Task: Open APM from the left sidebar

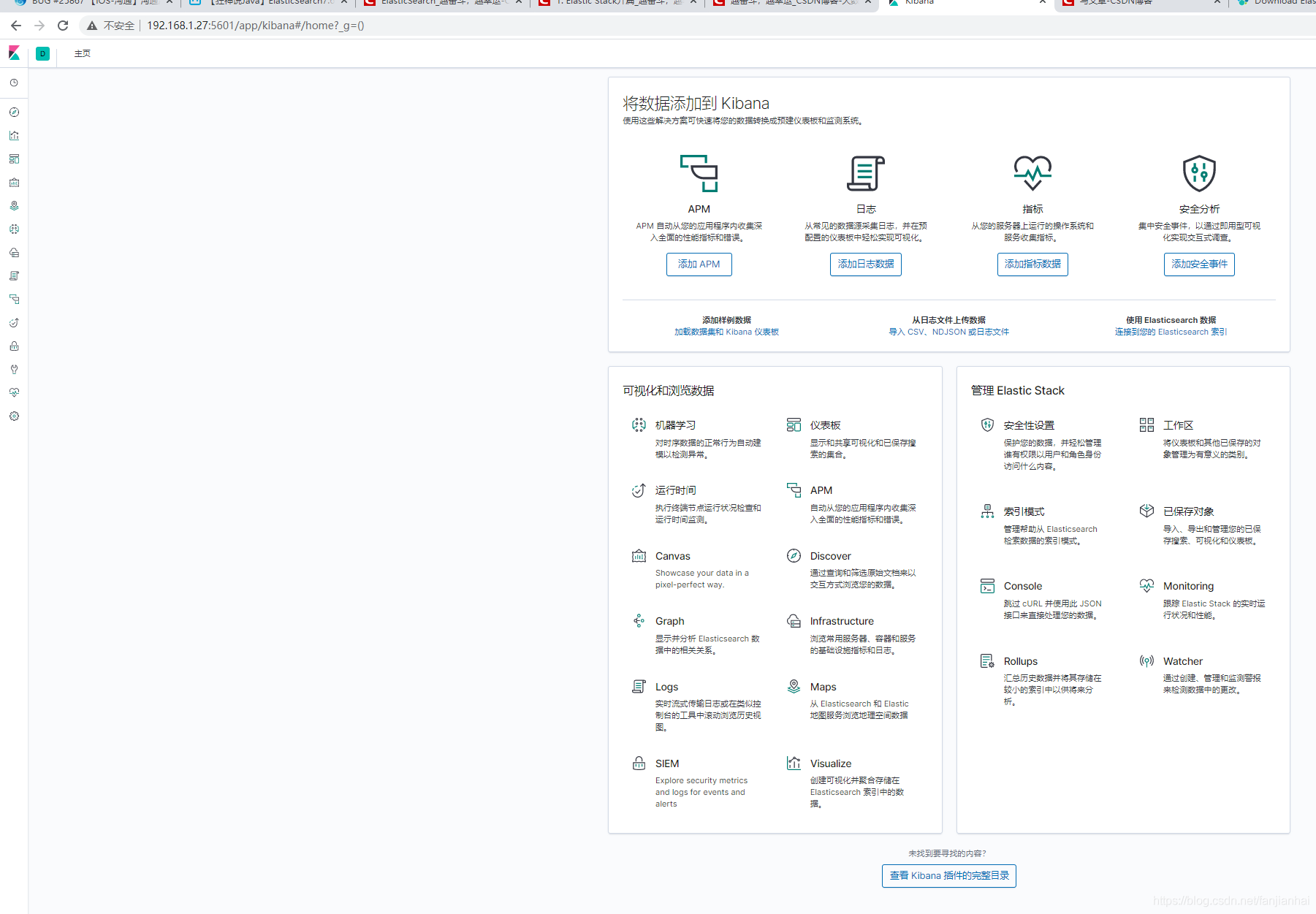Action: click(x=14, y=299)
